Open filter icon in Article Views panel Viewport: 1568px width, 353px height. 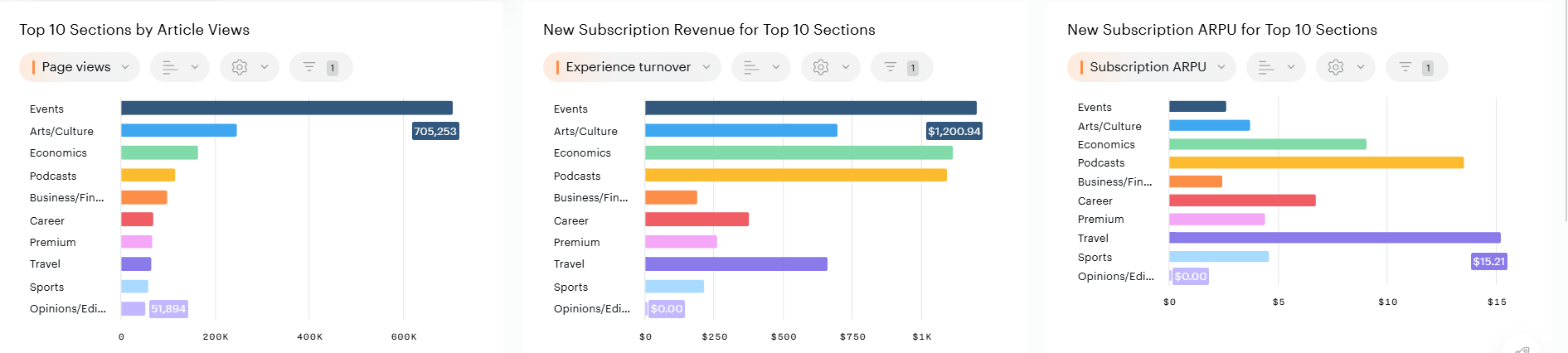pyautogui.click(x=309, y=67)
